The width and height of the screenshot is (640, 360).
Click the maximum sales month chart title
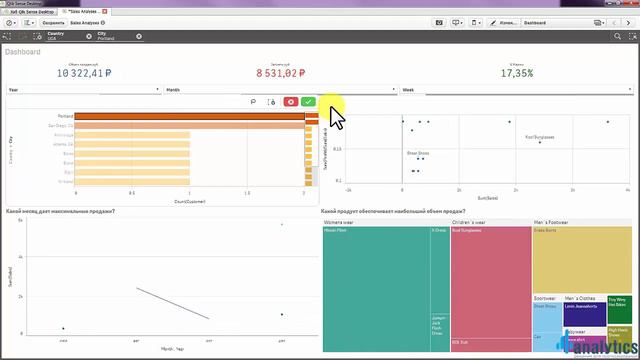click(60, 211)
